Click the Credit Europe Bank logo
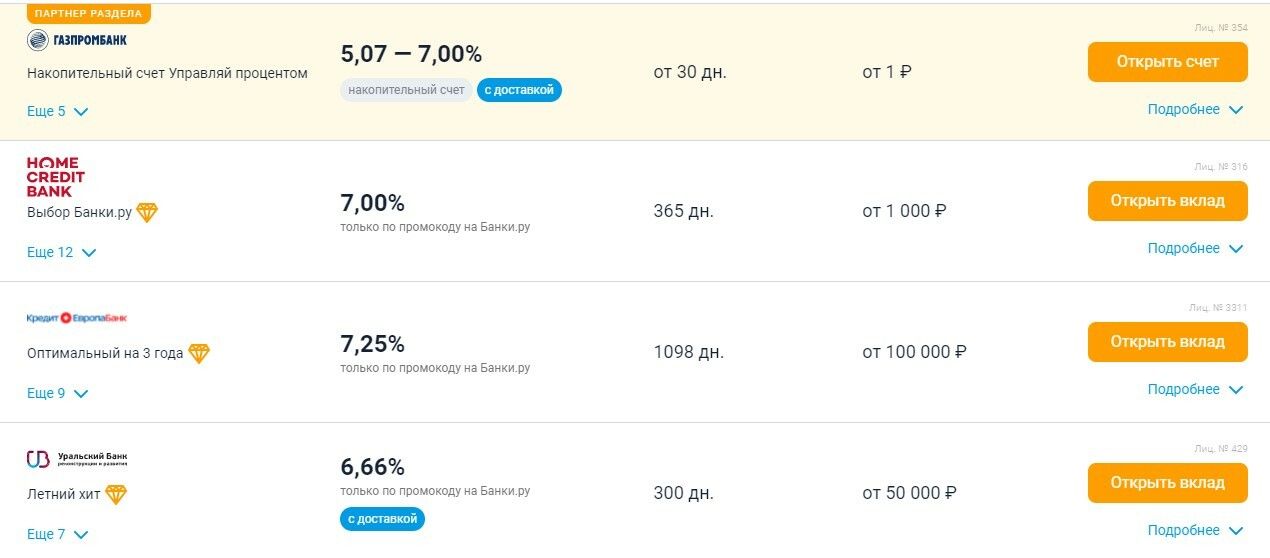The height and width of the screenshot is (558, 1270). 77,318
